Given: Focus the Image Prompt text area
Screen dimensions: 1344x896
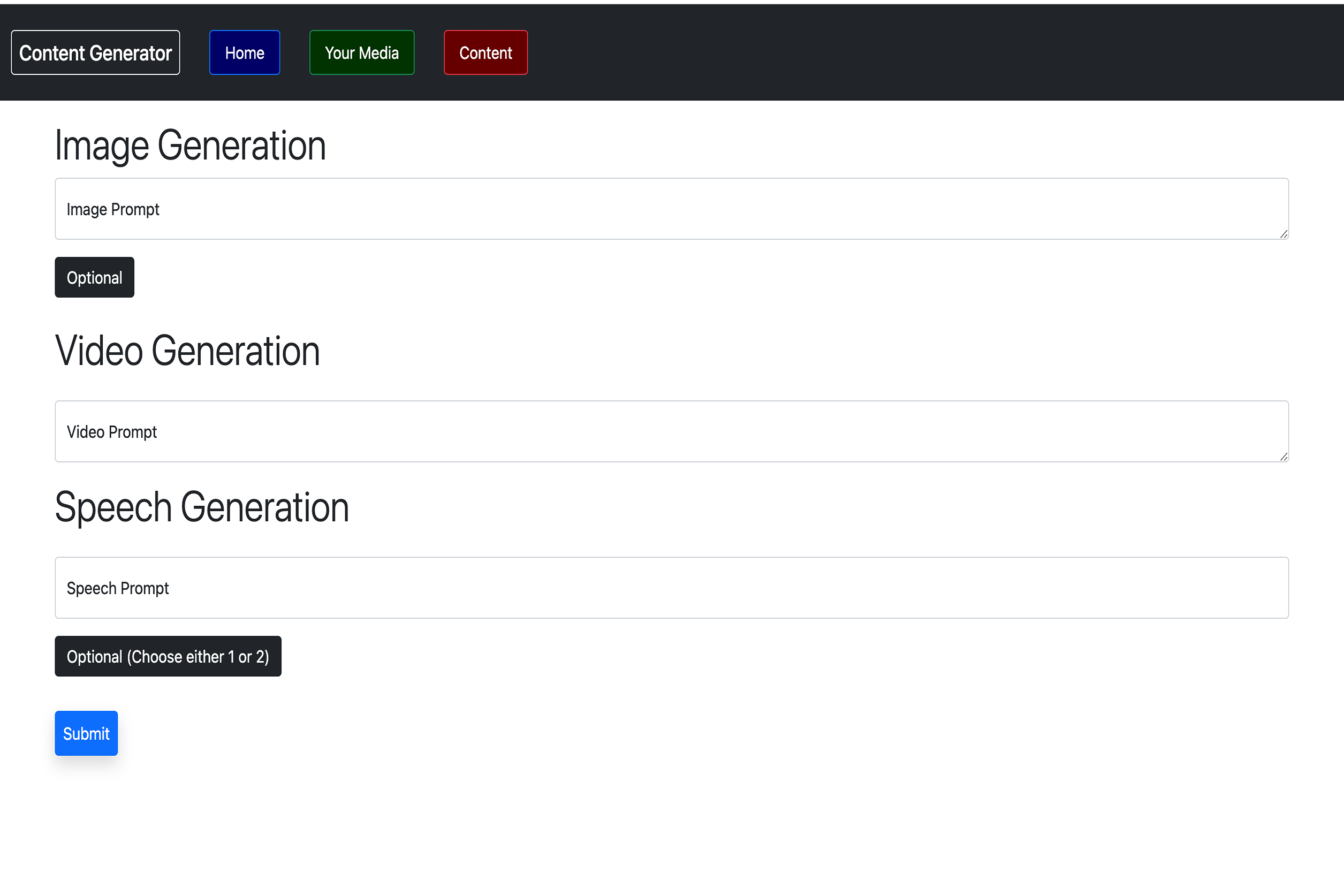Looking at the screenshot, I should (671, 209).
